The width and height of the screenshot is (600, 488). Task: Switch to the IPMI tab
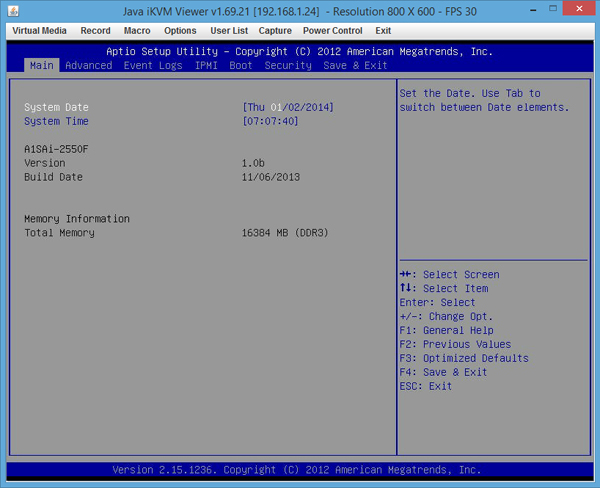[206, 65]
